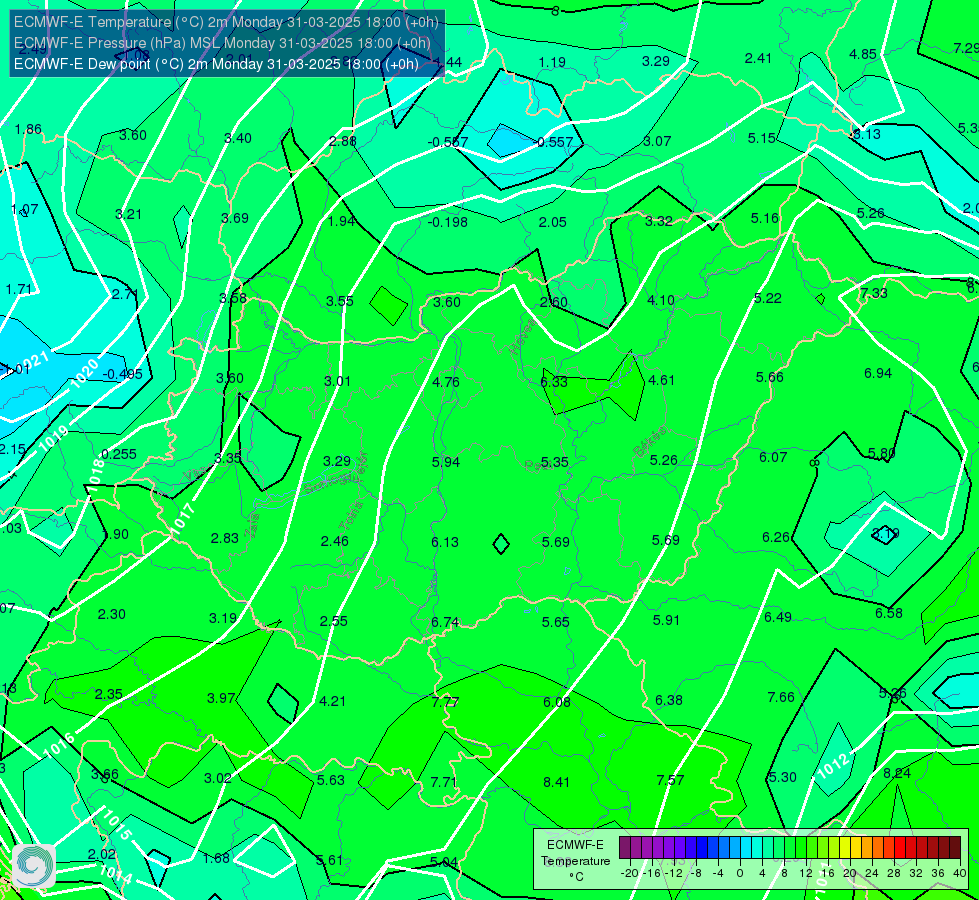
Task: Click the 6.07 dew point value
Action: pyautogui.click(x=773, y=457)
